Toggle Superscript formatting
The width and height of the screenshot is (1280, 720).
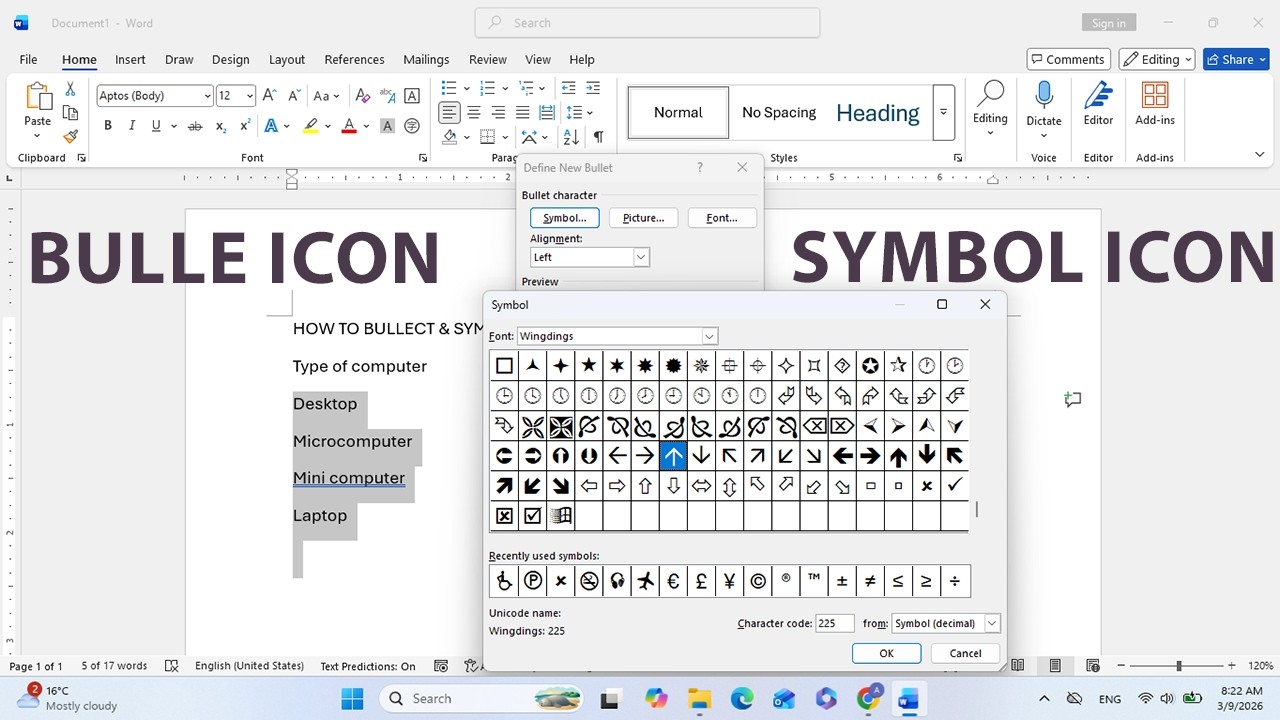click(x=245, y=126)
